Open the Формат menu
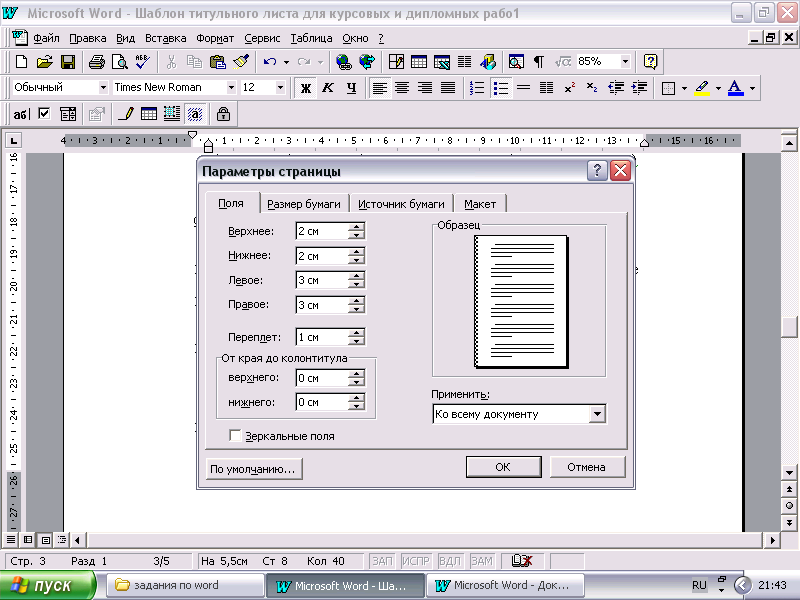The height and width of the screenshot is (600, 800). coord(215,38)
